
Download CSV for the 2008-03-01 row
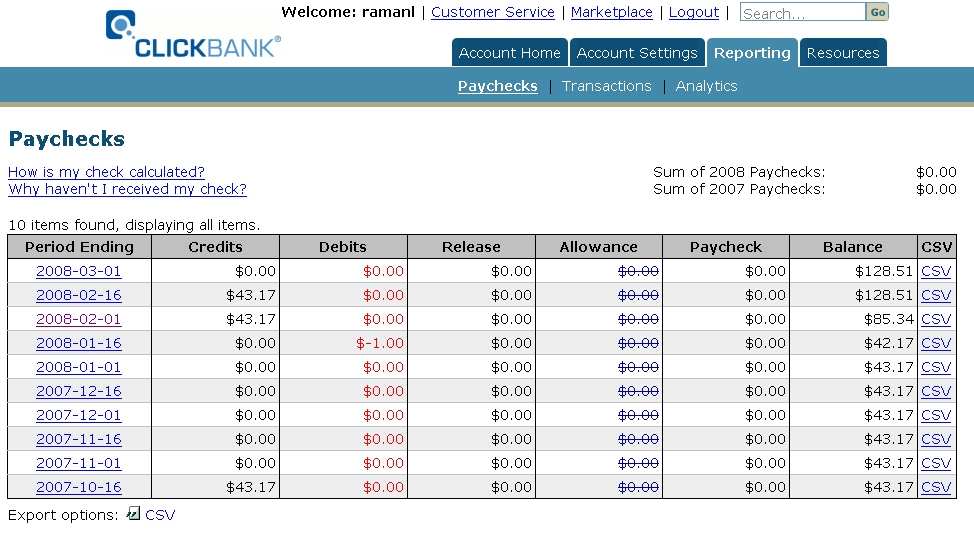click(x=936, y=271)
